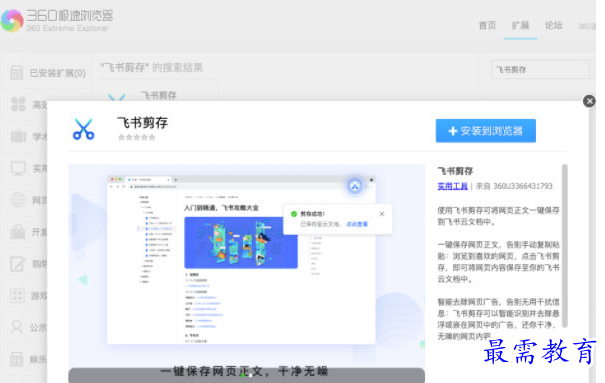The image size is (605, 383).
Task: Click the entertainment category icon at bottom
Action: (x=17, y=359)
